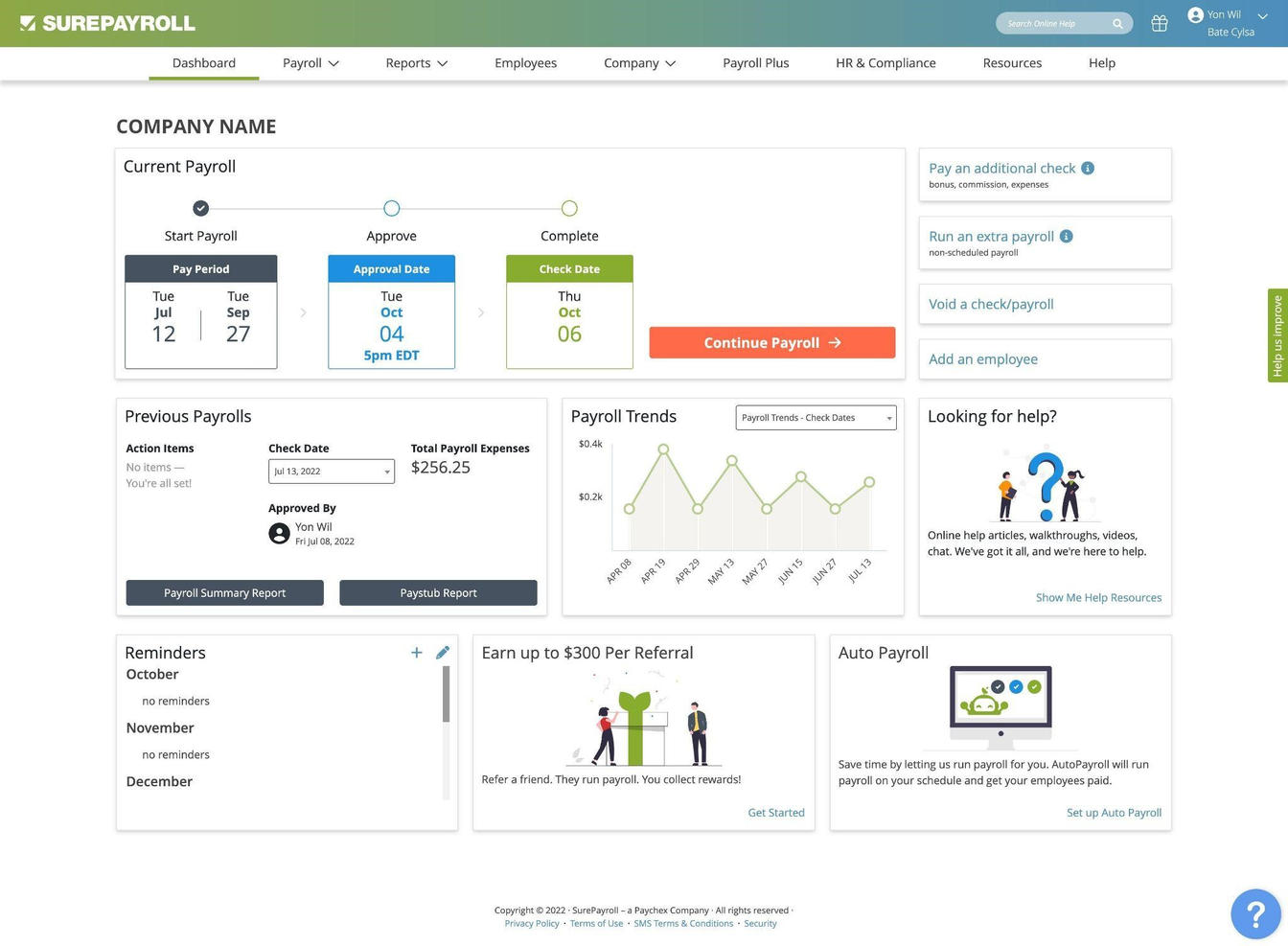The height and width of the screenshot is (946, 1288).
Task: Click the SurePayroll logo
Action: pyautogui.click(x=107, y=23)
